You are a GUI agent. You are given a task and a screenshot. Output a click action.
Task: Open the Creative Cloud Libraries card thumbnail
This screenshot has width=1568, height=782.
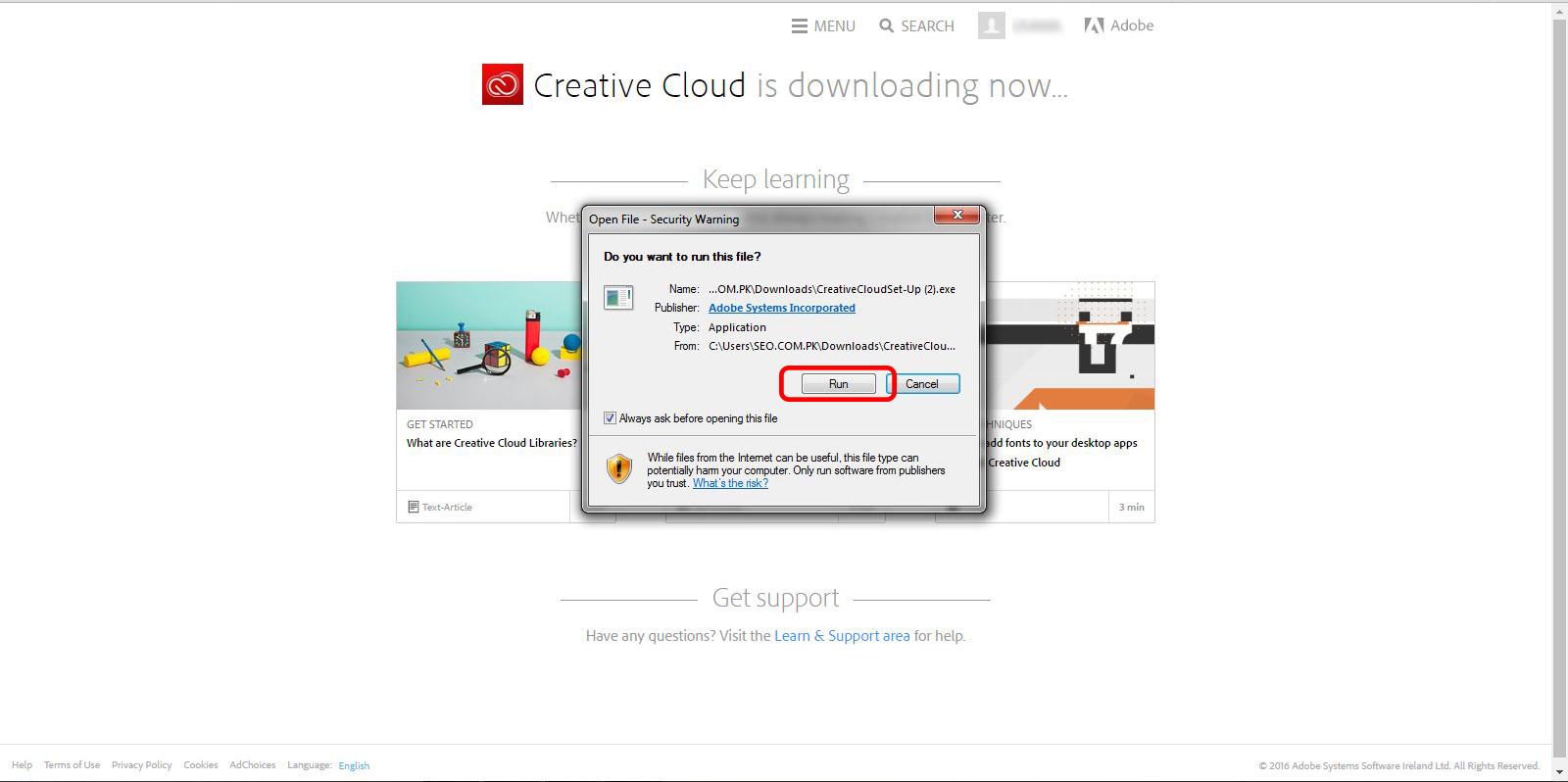coord(489,345)
